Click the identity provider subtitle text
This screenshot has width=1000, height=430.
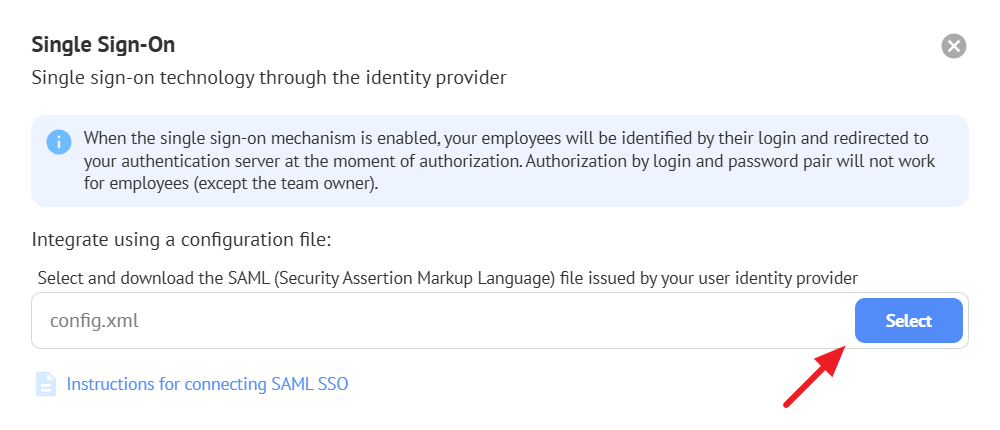click(268, 77)
